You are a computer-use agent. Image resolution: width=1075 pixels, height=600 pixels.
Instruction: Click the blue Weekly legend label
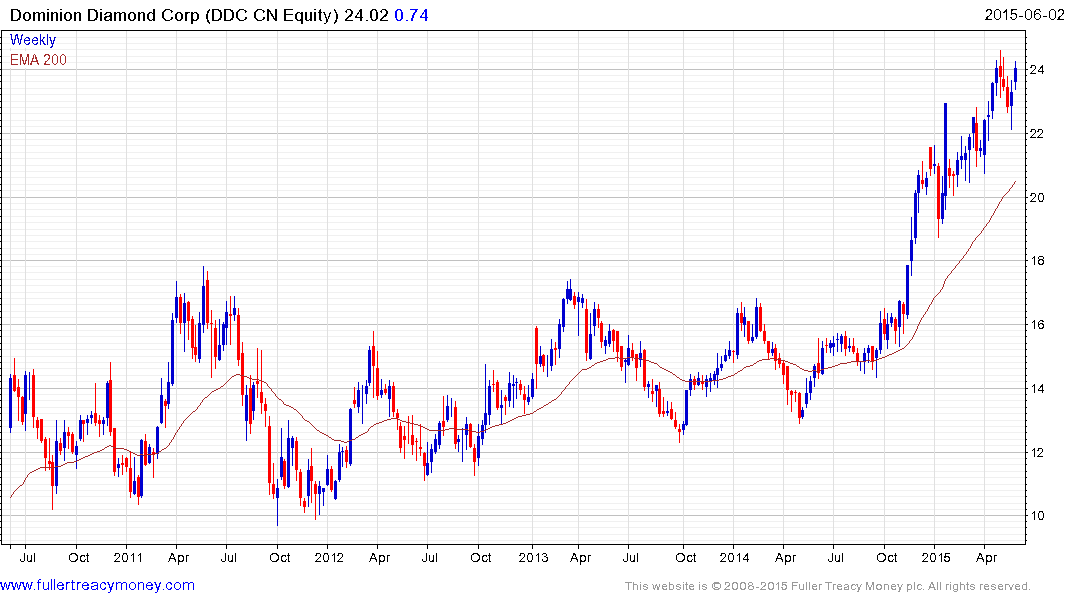tap(33, 40)
